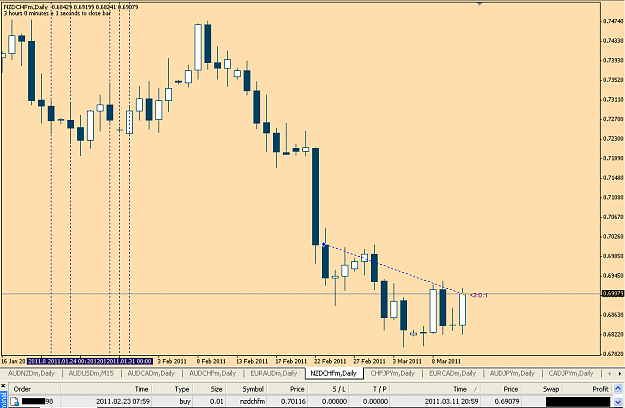Click the current time 2011.03.11 20:59 cell
Viewport: 625px width, 408px height.
click(x=451, y=401)
